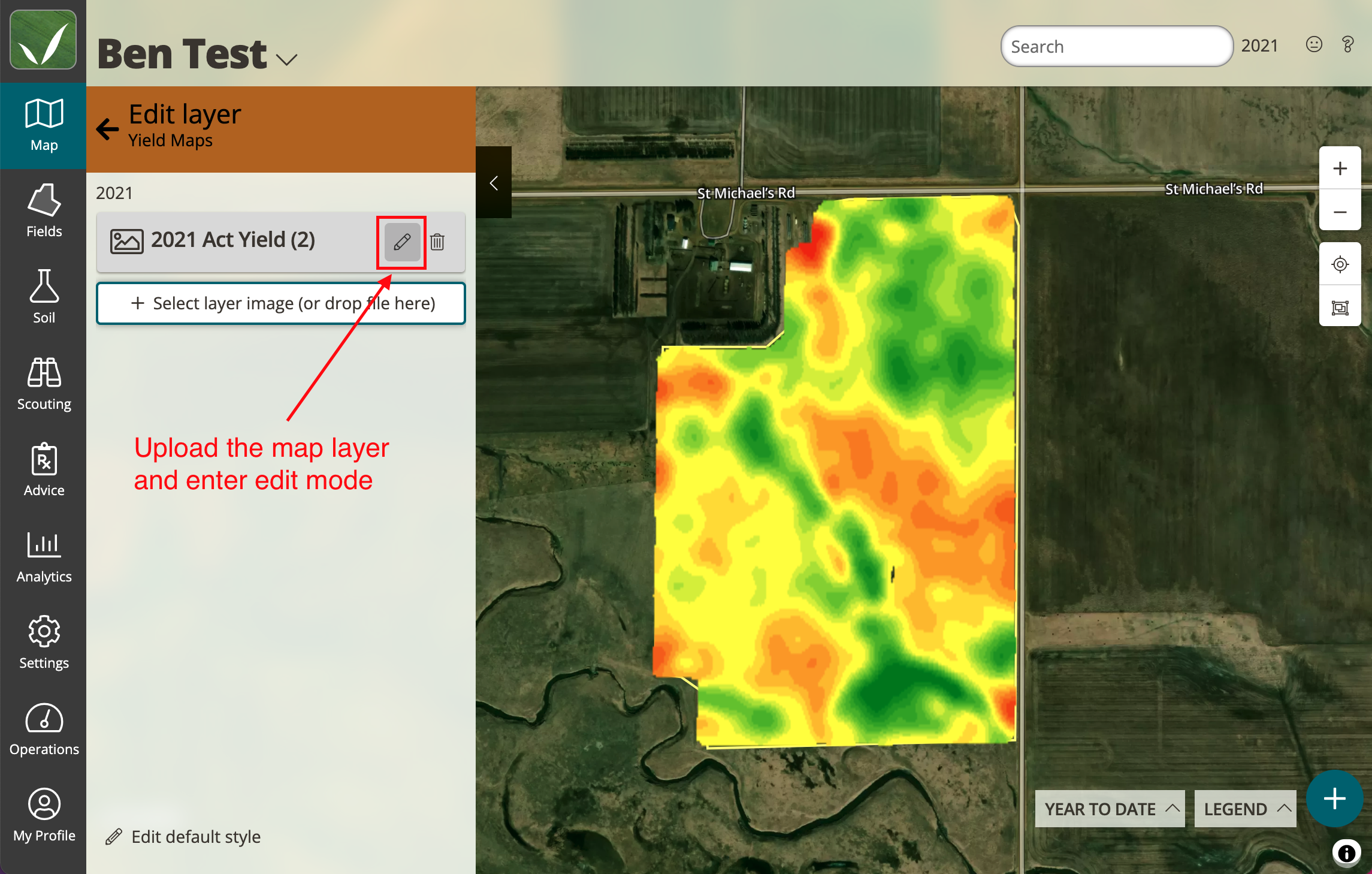Zoom in on the map
Screen dimensions: 1372x874
[1340, 168]
